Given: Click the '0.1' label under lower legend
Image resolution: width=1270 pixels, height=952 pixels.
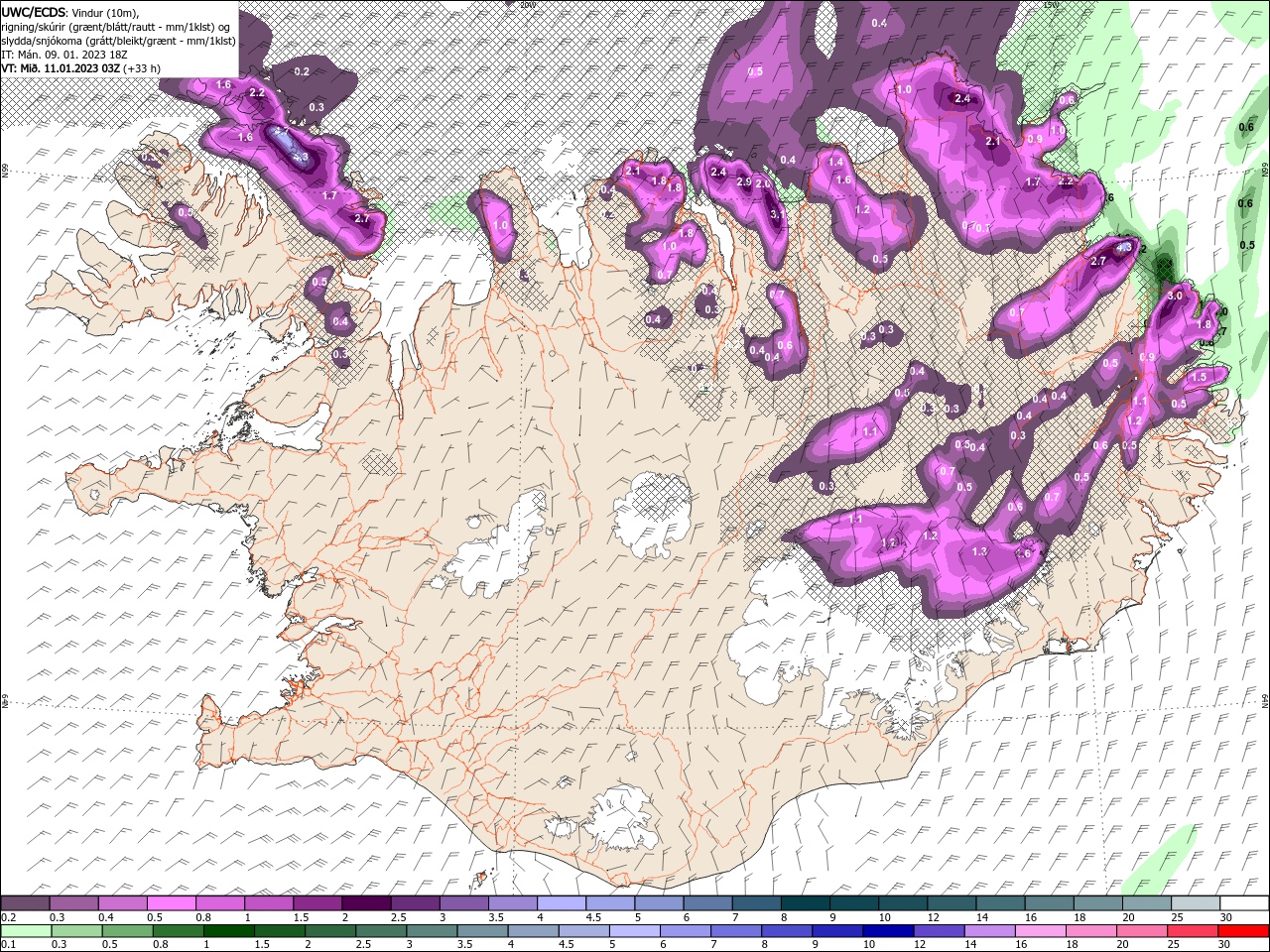Looking at the screenshot, I should pos(8,945).
